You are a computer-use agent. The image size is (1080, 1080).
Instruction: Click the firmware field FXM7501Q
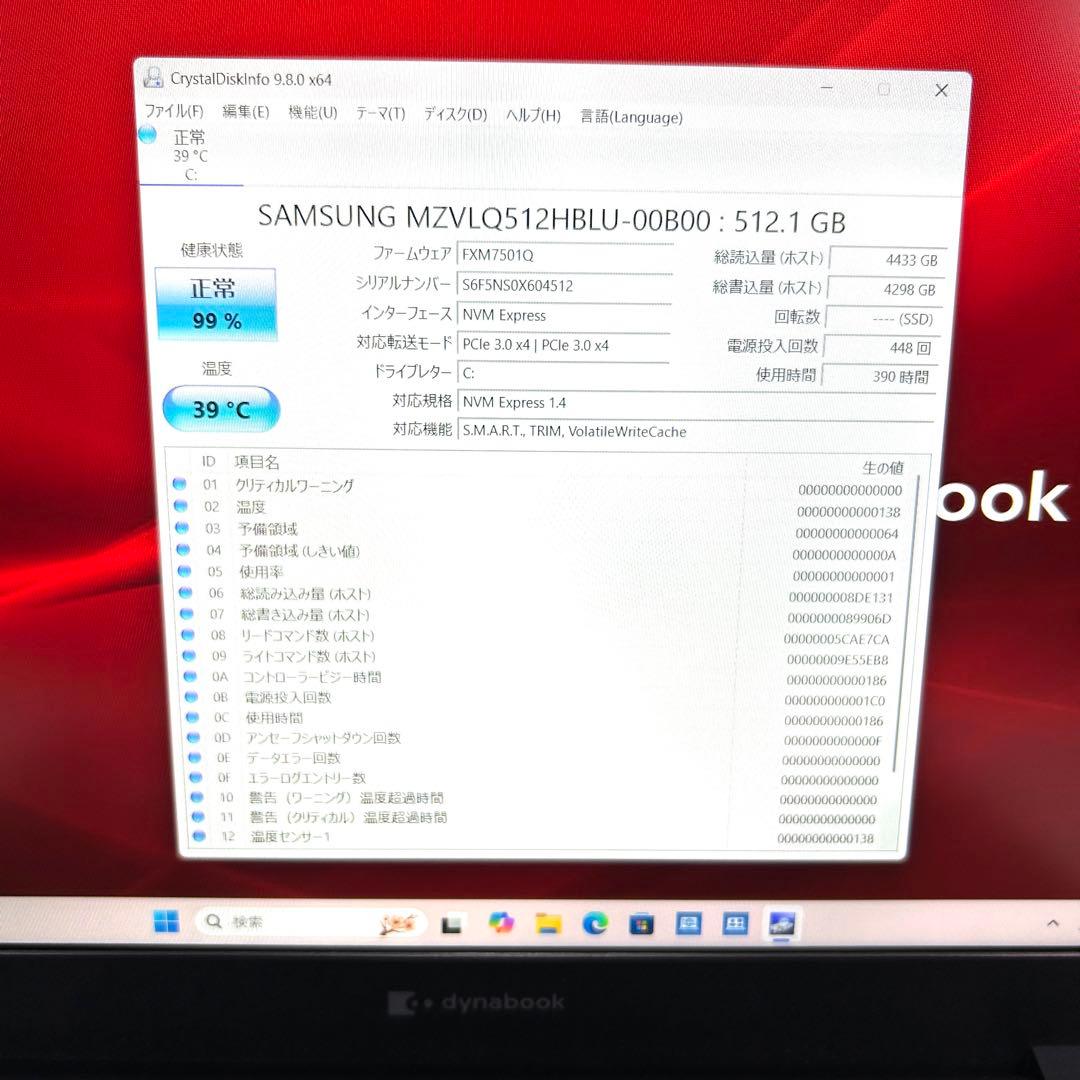(564, 255)
